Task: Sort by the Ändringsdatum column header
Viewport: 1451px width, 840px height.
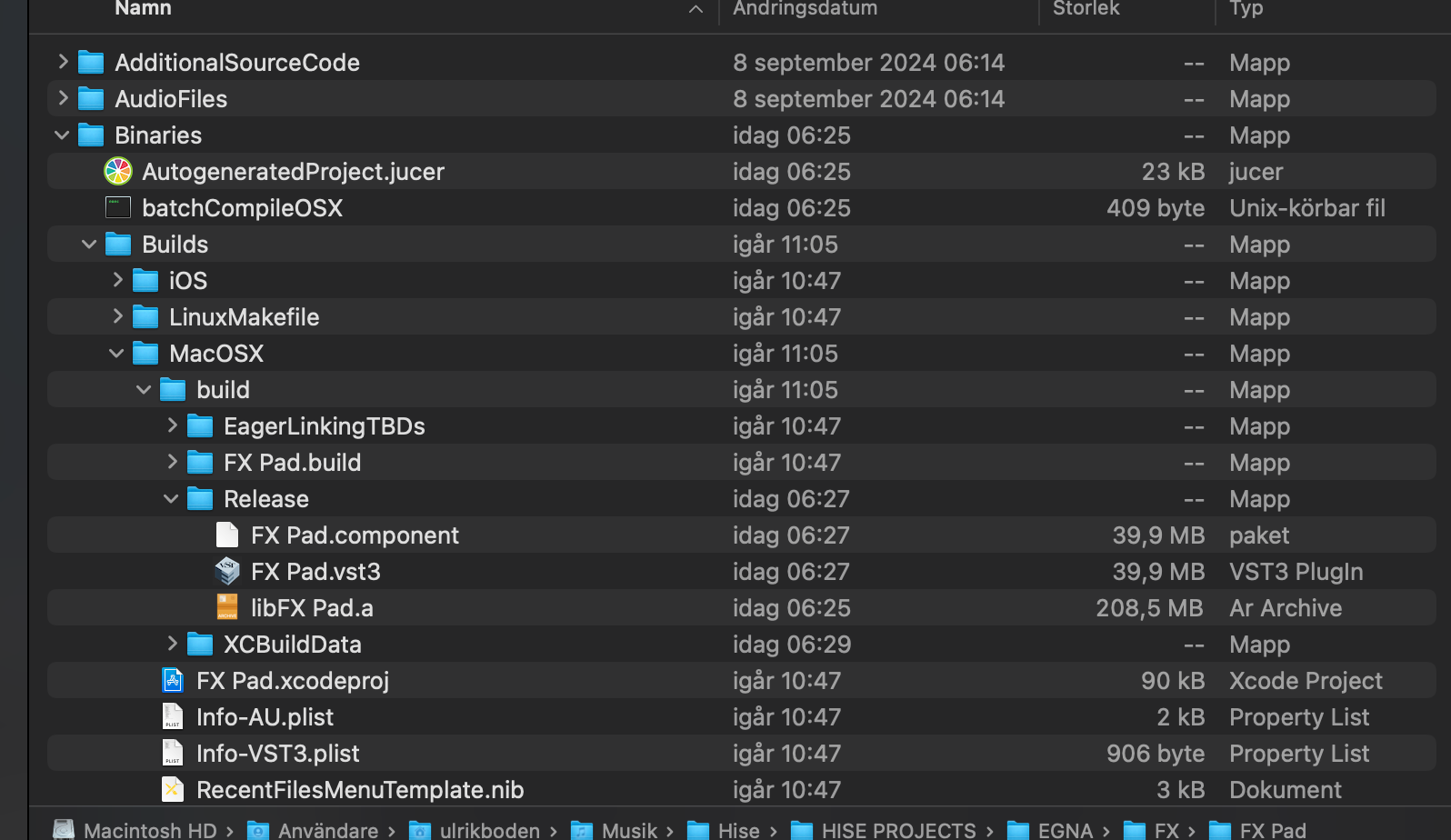Action: (x=806, y=8)
